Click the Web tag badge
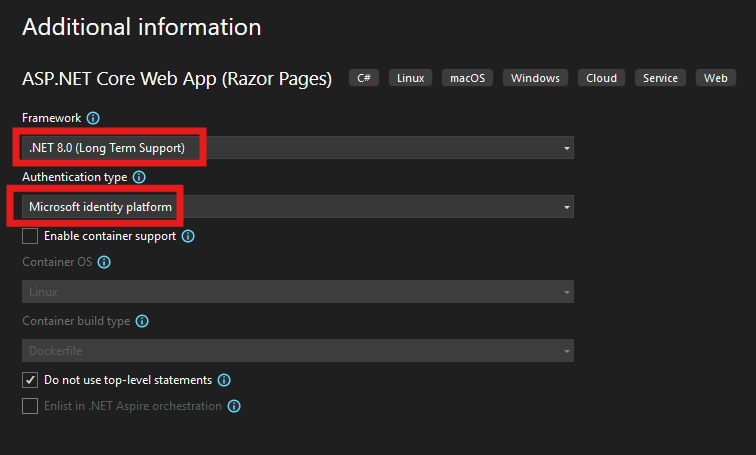This screenshot has height=455, width=756. [716, 78]
